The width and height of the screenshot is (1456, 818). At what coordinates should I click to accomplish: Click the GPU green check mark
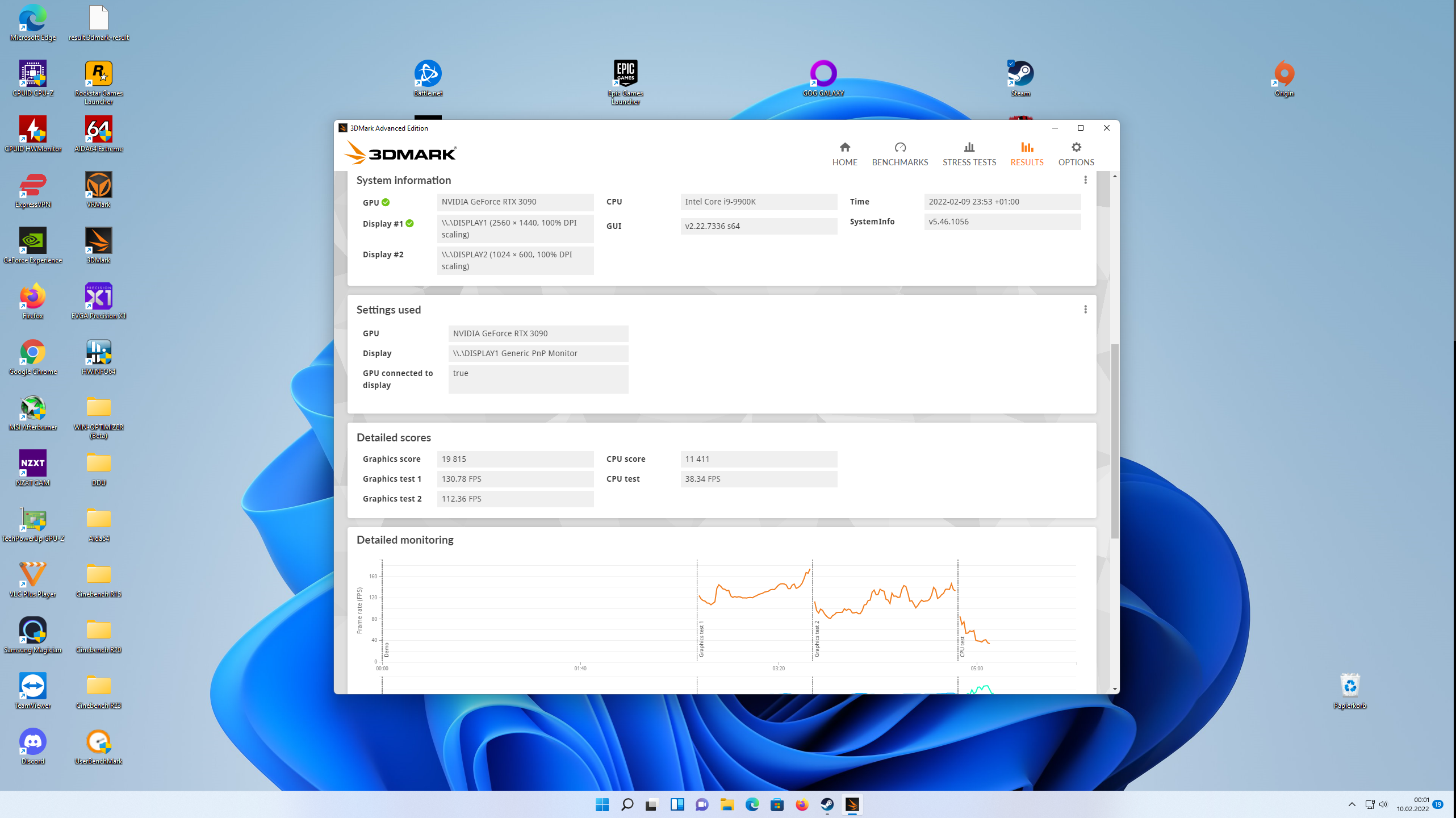[x=386, y=203]
